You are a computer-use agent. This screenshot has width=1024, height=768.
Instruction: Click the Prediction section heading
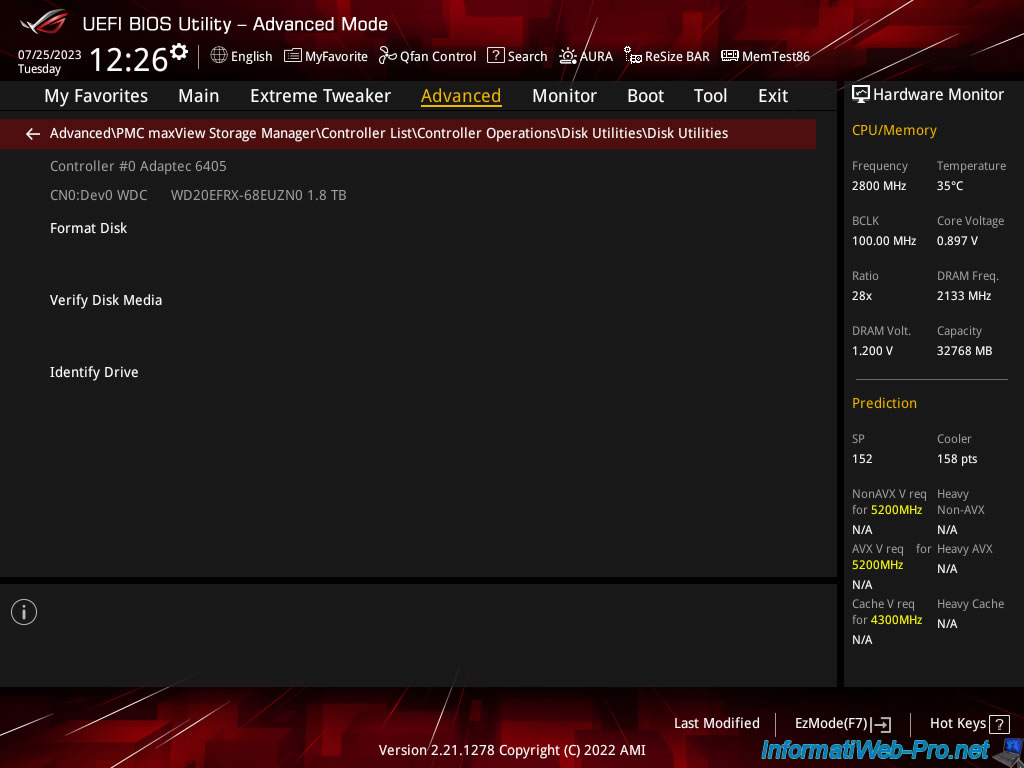pos(884,403)
